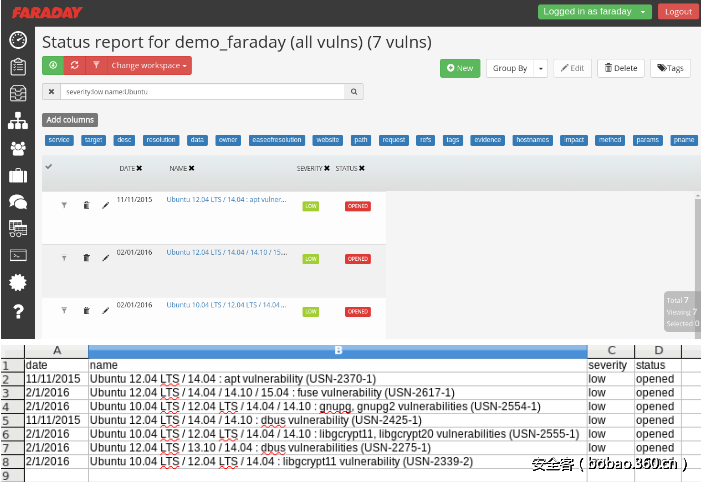702x482 pixels.
Task: Add the service column tag
Action: [59, 140]
